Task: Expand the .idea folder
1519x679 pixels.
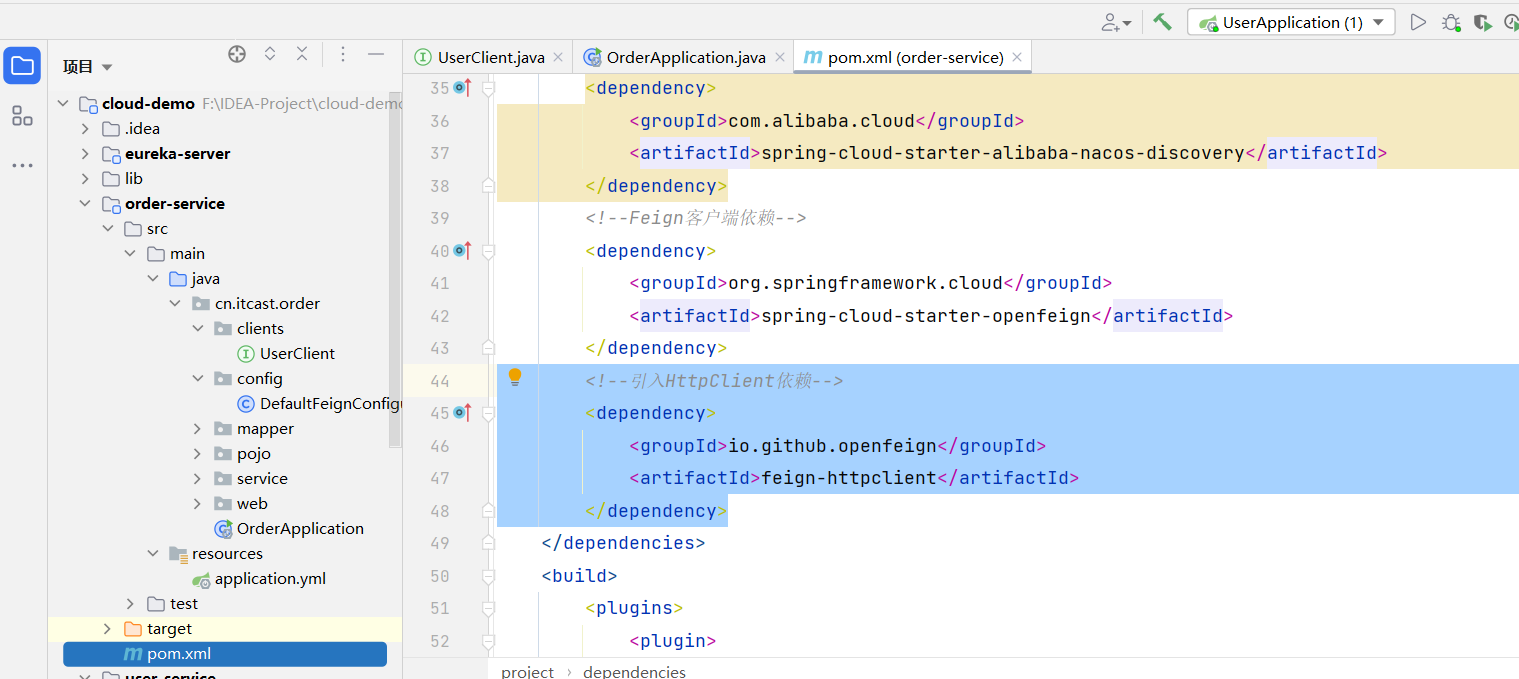Action: (x=86, y=129)
